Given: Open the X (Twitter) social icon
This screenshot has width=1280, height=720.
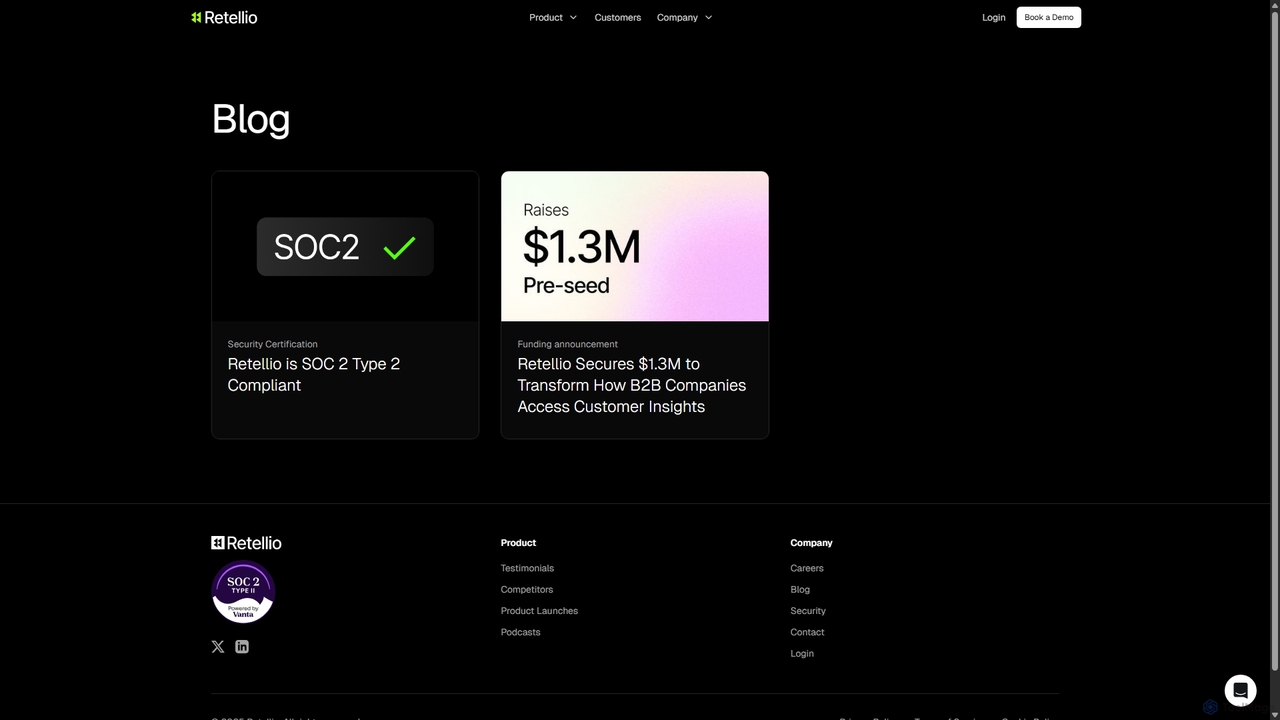Looking at the screenshot, I should 218,647.
